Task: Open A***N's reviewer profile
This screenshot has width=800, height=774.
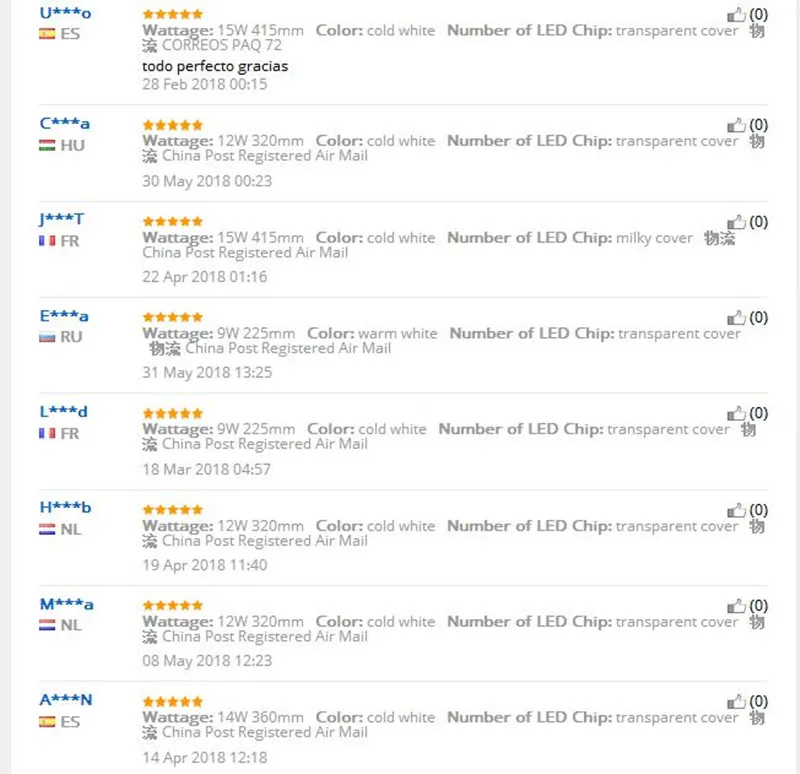Action: point(66,700)
